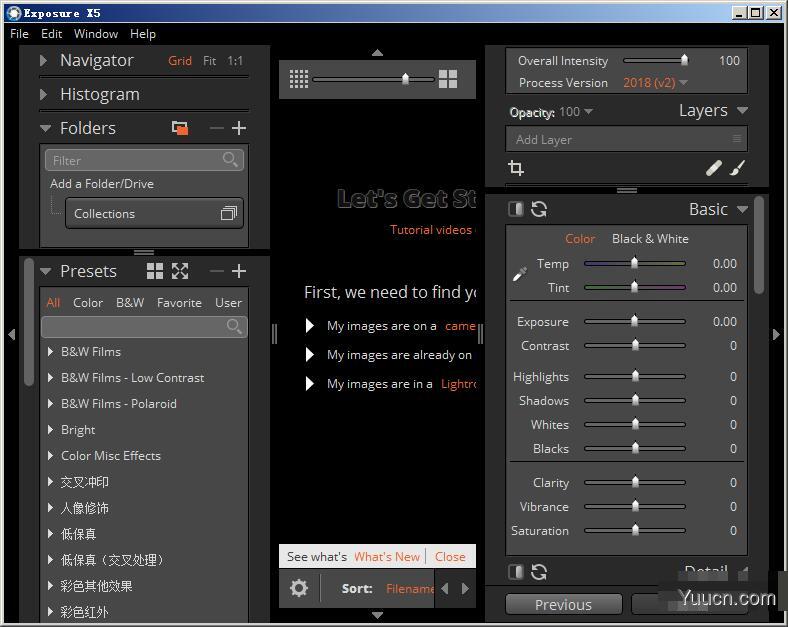This screenshot has width=788, height=627.
Task: Open the File menu
Action: click(x=19, y=34)
